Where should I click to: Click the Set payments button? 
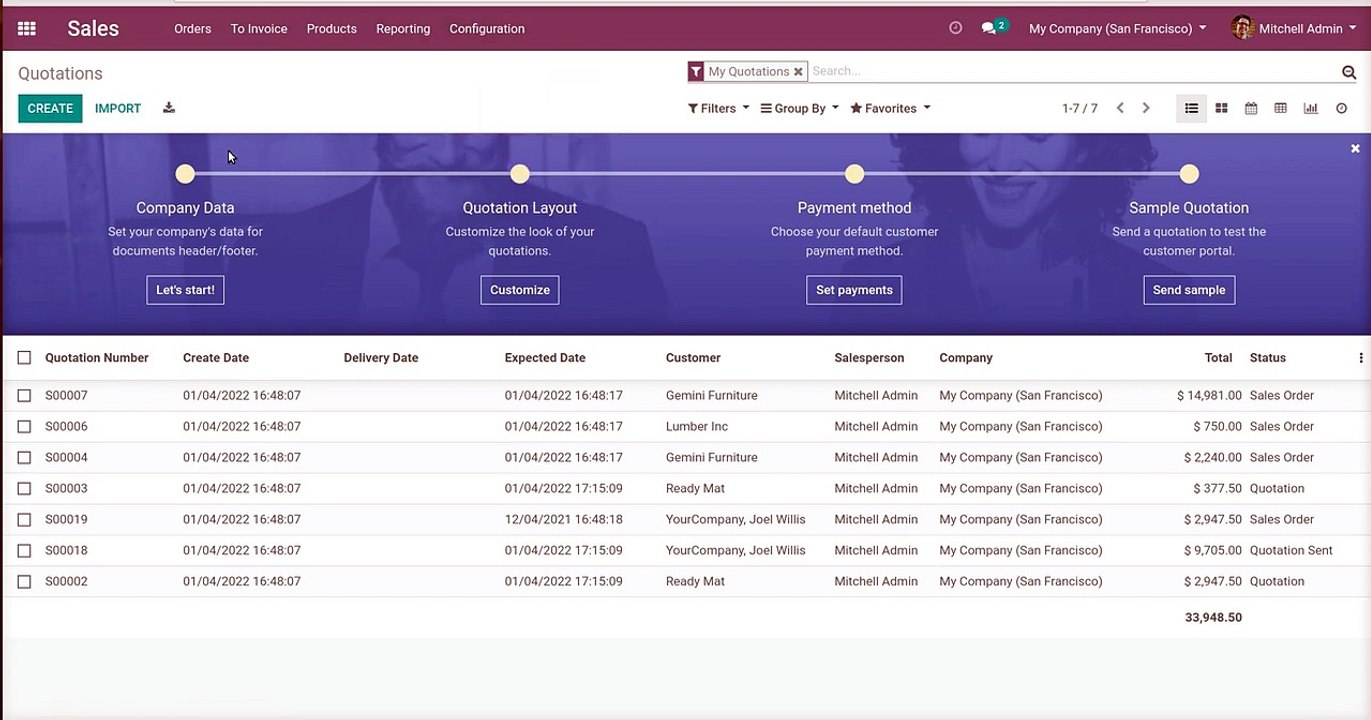854,290
